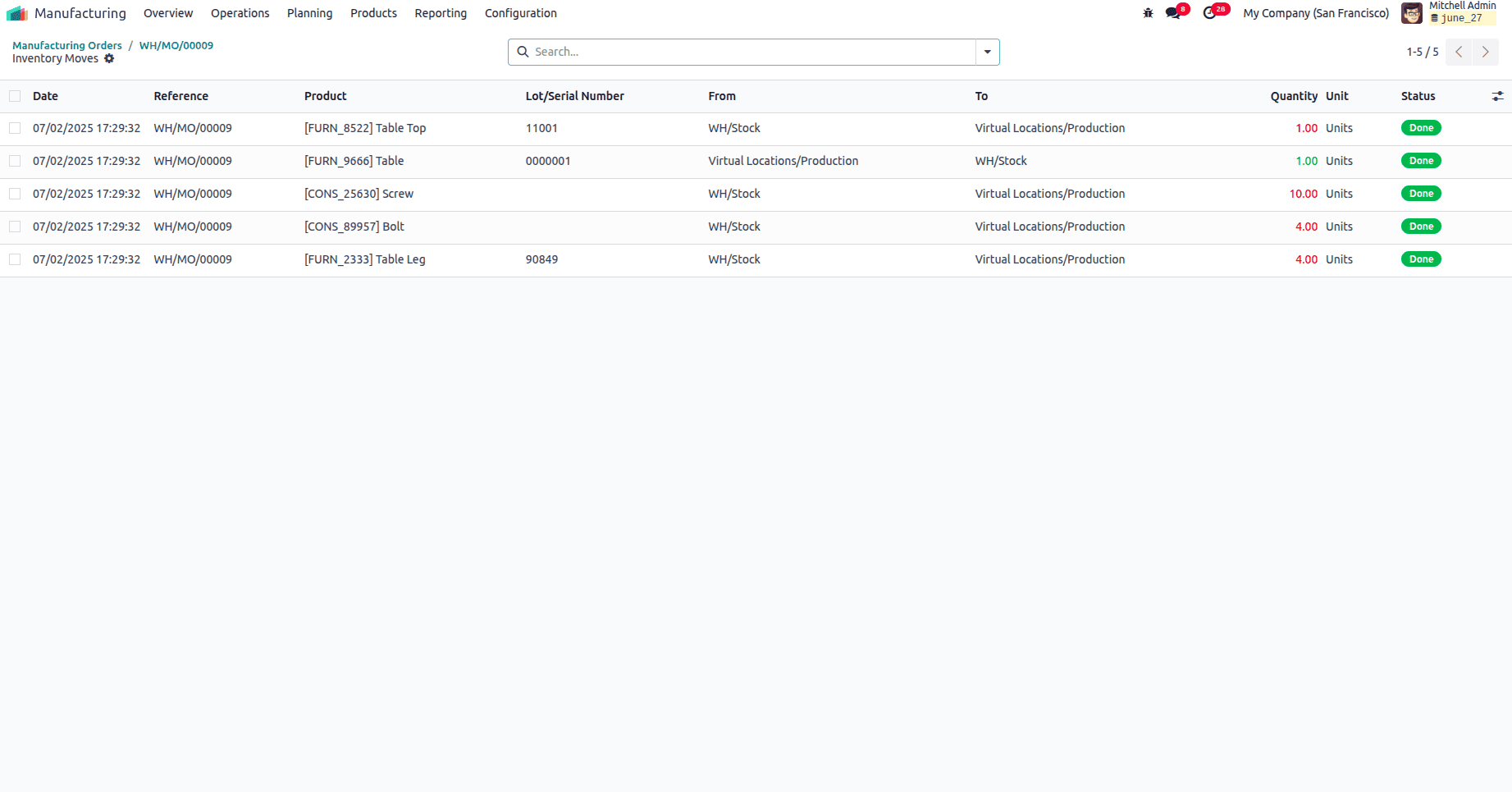The width and height of the screenshot is (1512, 792).
Task: Click serial number 0000001
Action: pyautogui.click(x=548, y=161)
